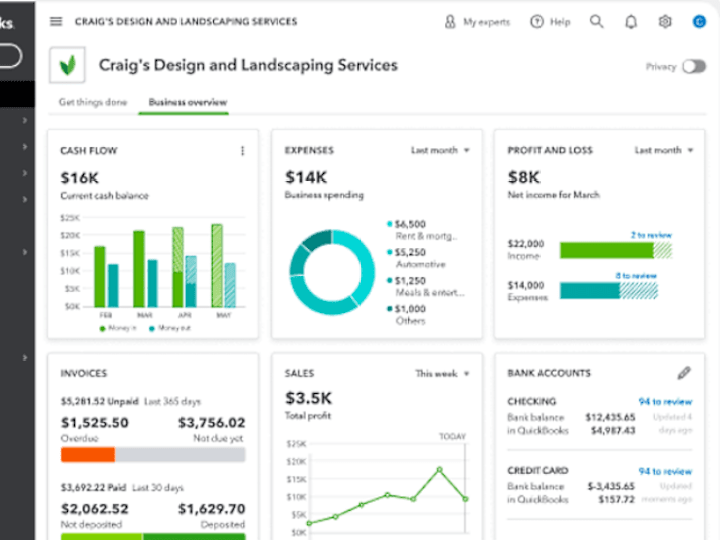
Task: Click the gray Not due yet bar
Action: (180, 455)
